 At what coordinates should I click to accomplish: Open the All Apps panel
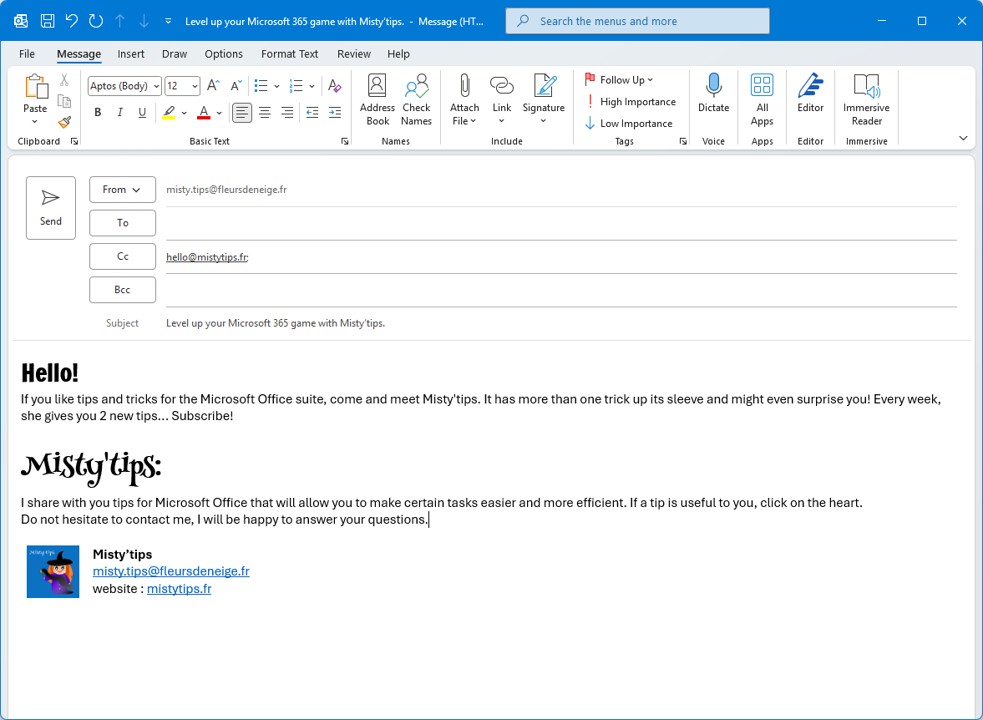click(x=762, y=100)
